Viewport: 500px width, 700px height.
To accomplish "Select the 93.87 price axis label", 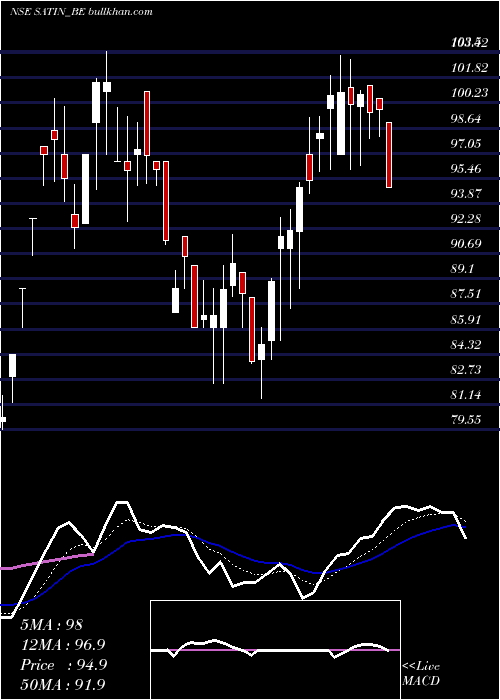I will pos(466,194).
